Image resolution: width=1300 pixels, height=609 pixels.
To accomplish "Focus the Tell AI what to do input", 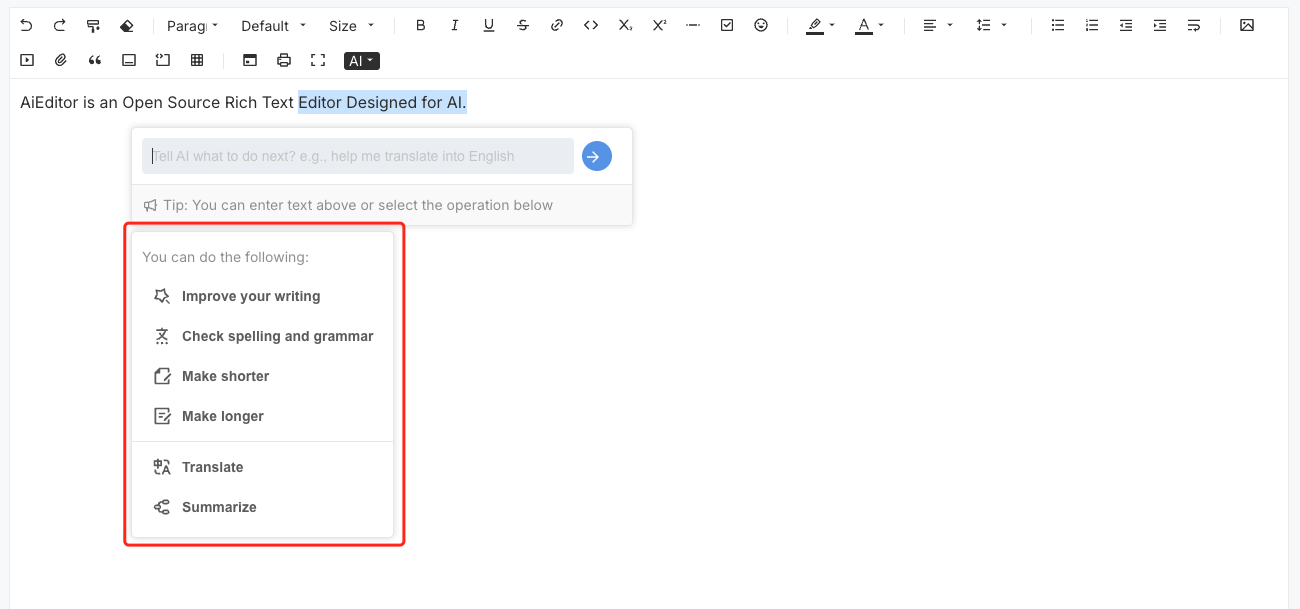I will 358,156.
